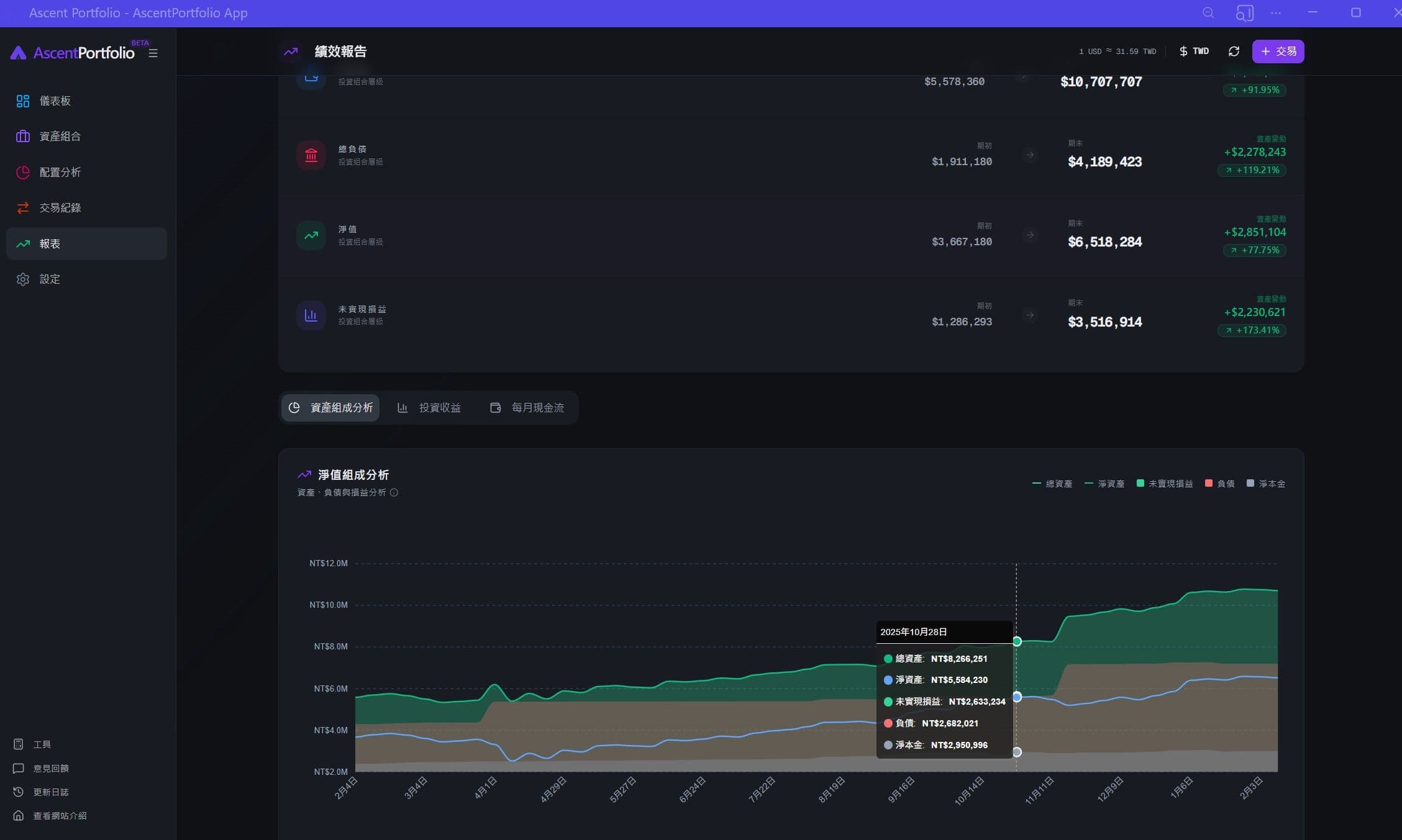1402x840 pixels.
Task: Toggle 未實現損益 series in chart legend
Action: pos(1165,484)
